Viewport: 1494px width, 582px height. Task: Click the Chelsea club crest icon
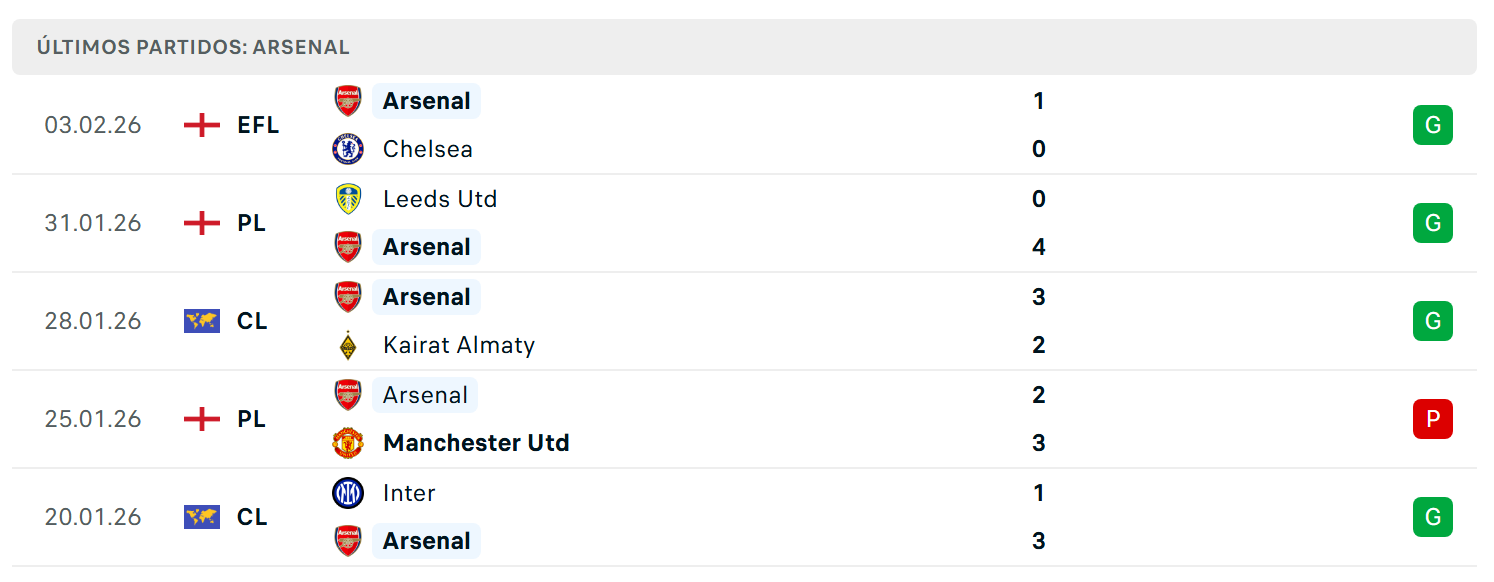click(x=348, y=149)
